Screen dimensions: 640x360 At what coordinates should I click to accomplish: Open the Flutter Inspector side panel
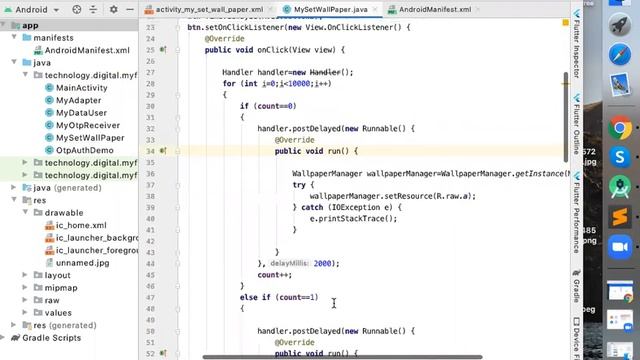(576, 44)
